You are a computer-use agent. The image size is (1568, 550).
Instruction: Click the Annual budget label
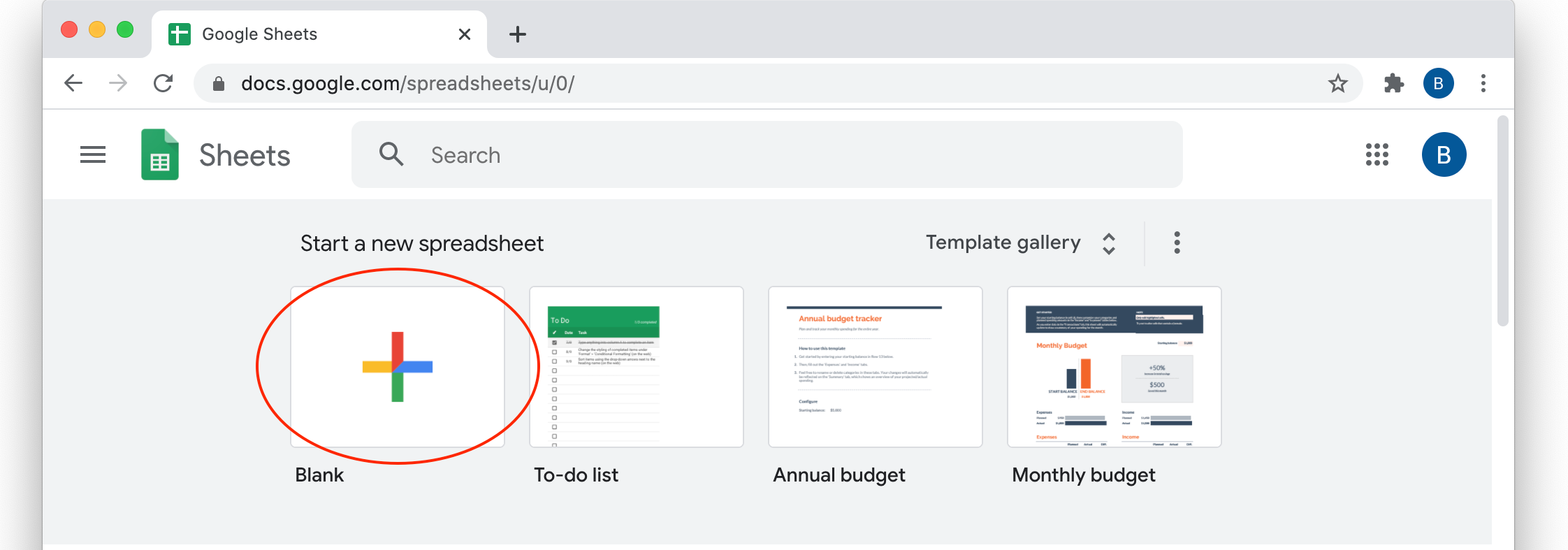point(839,476)
